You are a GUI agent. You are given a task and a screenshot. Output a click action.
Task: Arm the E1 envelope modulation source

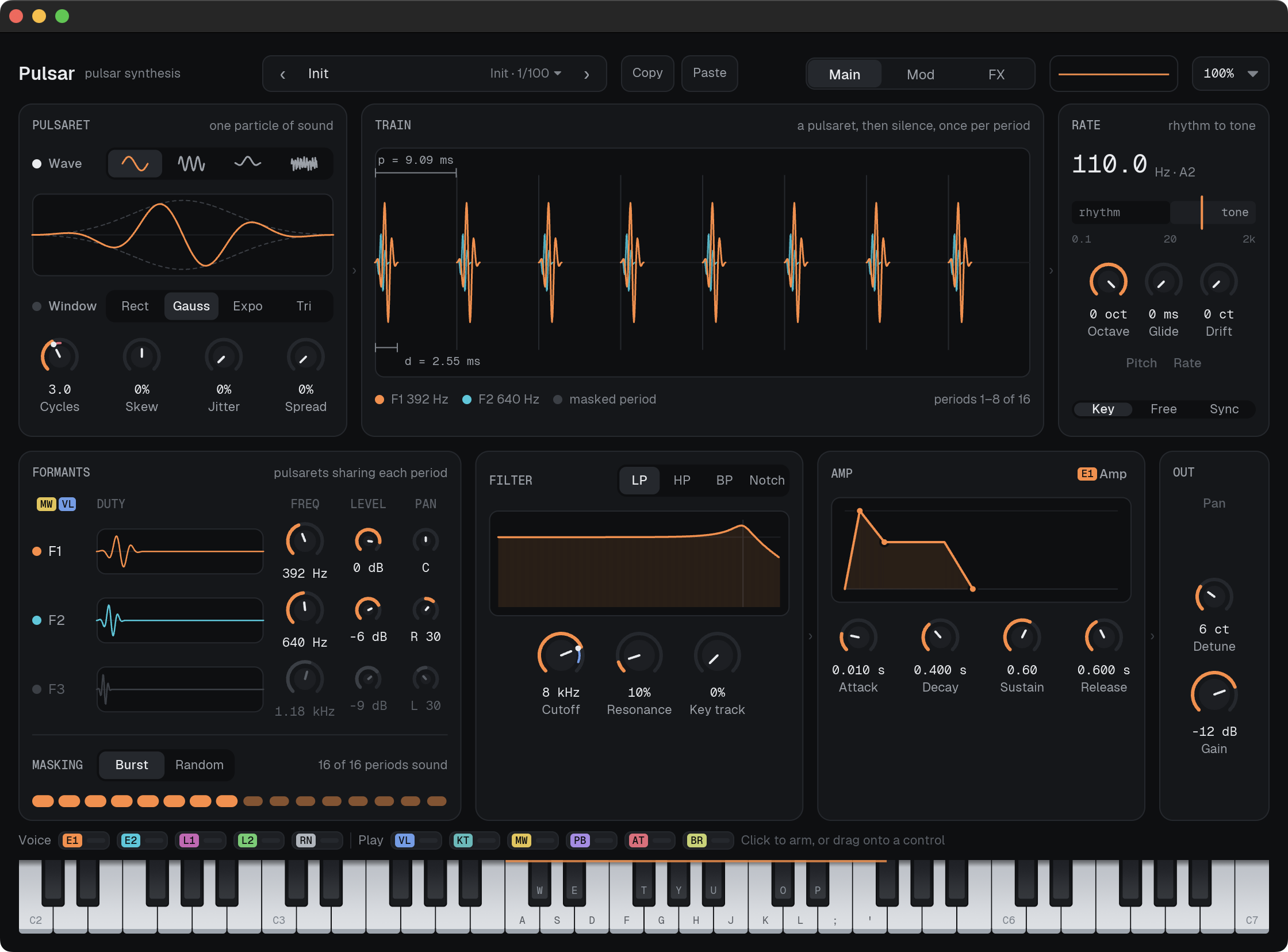[85, 840]
